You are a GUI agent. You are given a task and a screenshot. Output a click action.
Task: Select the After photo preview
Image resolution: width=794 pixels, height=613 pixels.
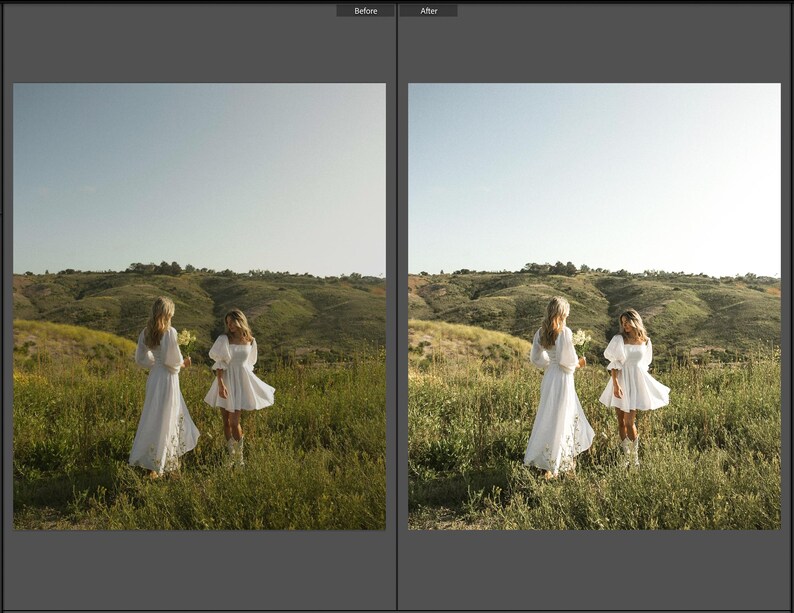594,306
